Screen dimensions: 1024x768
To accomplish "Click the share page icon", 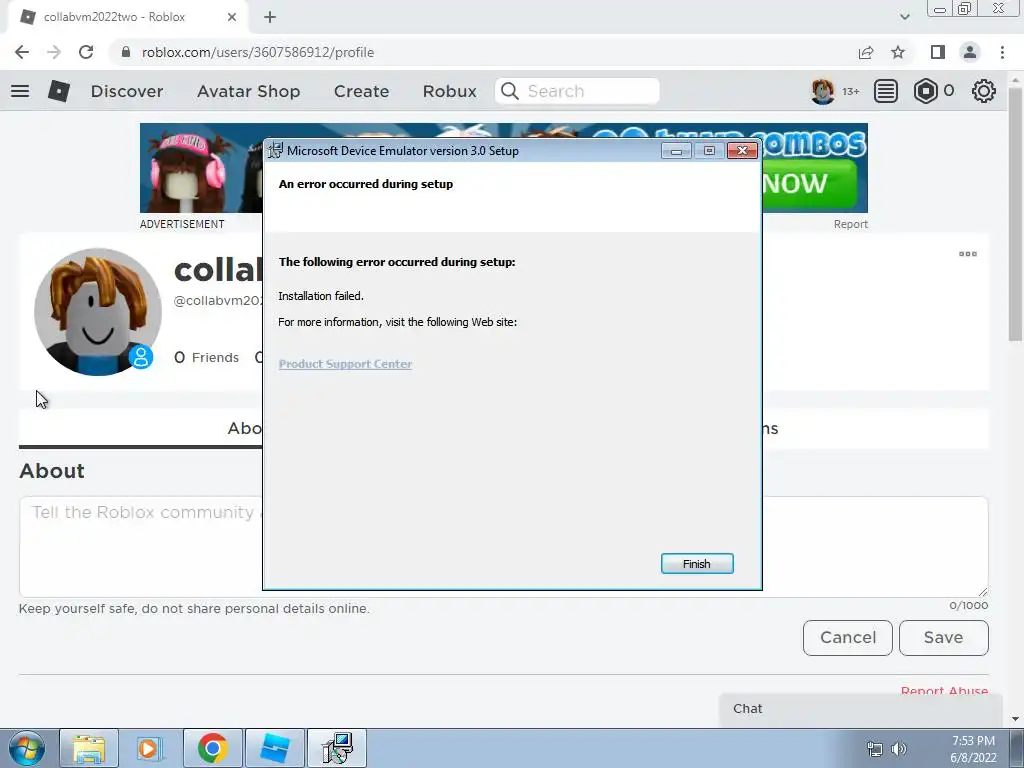I will [866, 52].
